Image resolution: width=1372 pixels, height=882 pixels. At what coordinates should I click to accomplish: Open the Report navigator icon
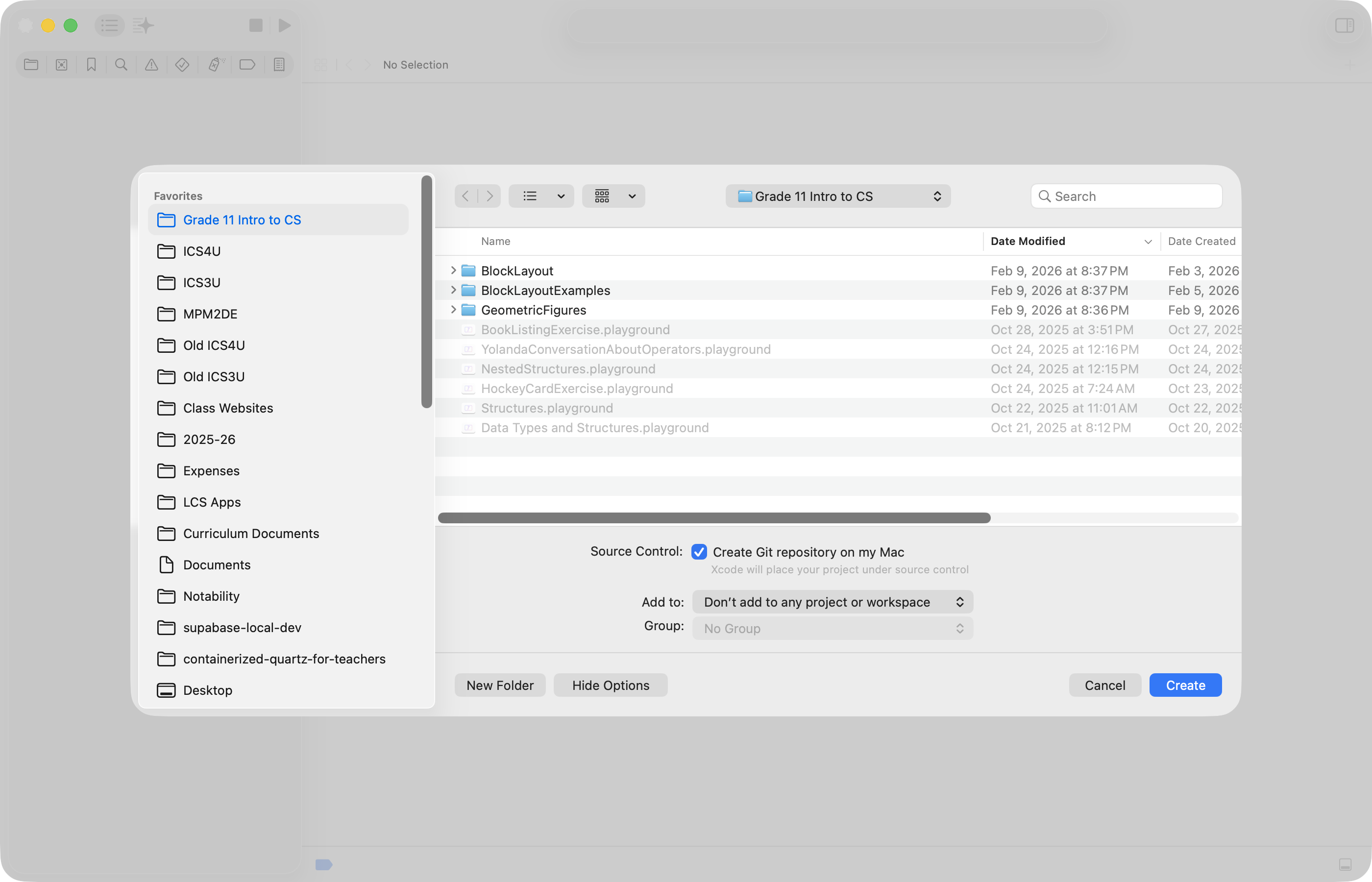click(279, 65)
